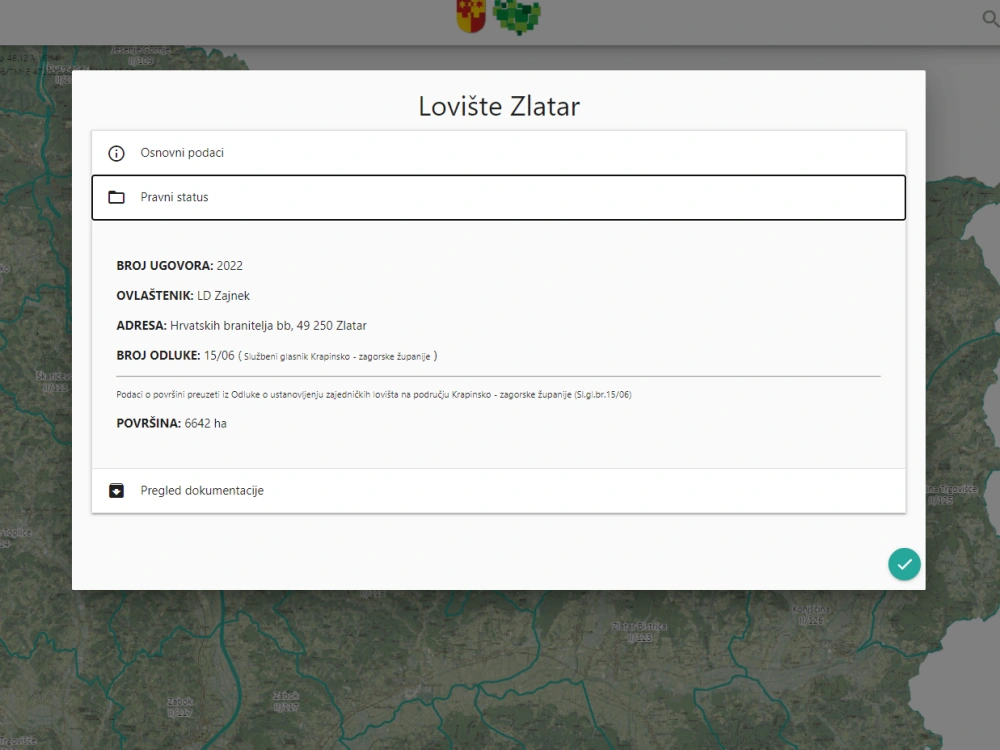Screen dimensions: 1000x750
Task: Expand the Pregled dokumentacije section
Action: 498,490
